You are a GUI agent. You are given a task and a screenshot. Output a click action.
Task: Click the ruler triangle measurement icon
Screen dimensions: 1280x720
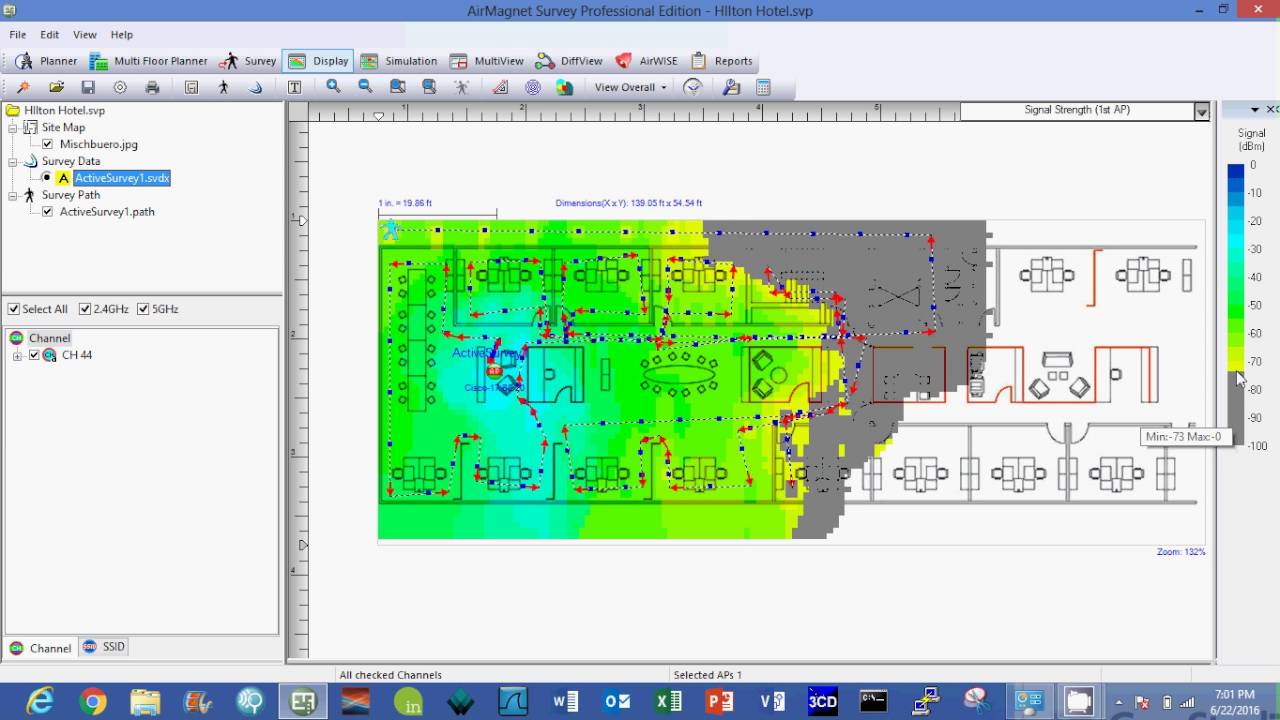[x=501, y=88]
